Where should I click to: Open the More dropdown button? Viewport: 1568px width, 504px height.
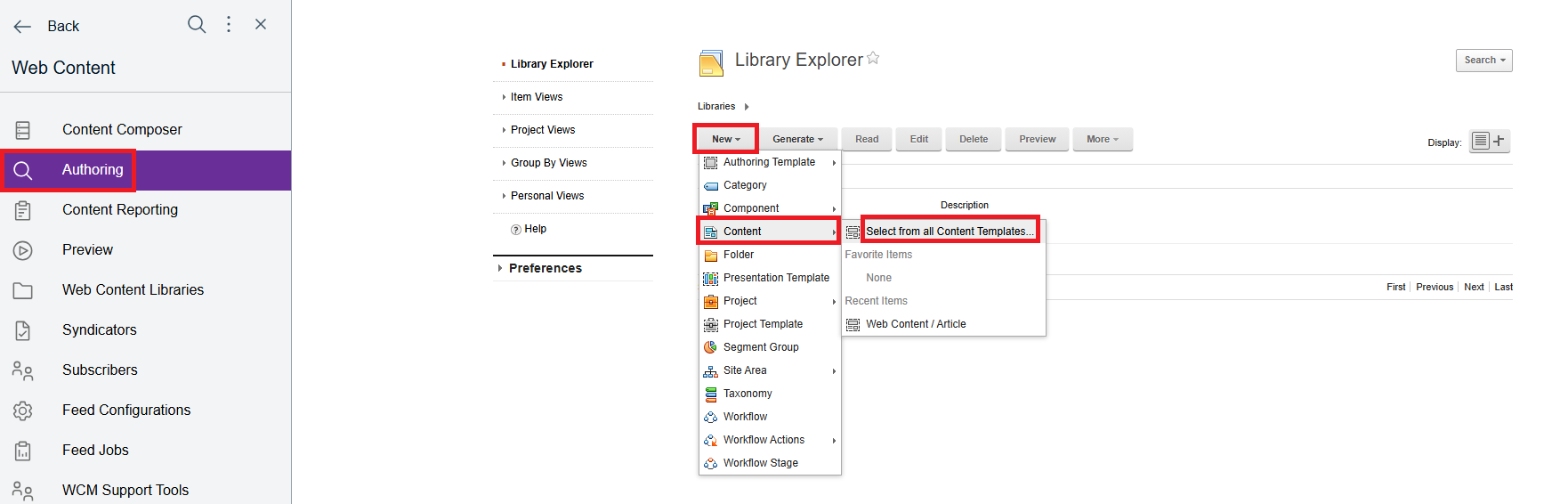click(x=1103, y=139)
